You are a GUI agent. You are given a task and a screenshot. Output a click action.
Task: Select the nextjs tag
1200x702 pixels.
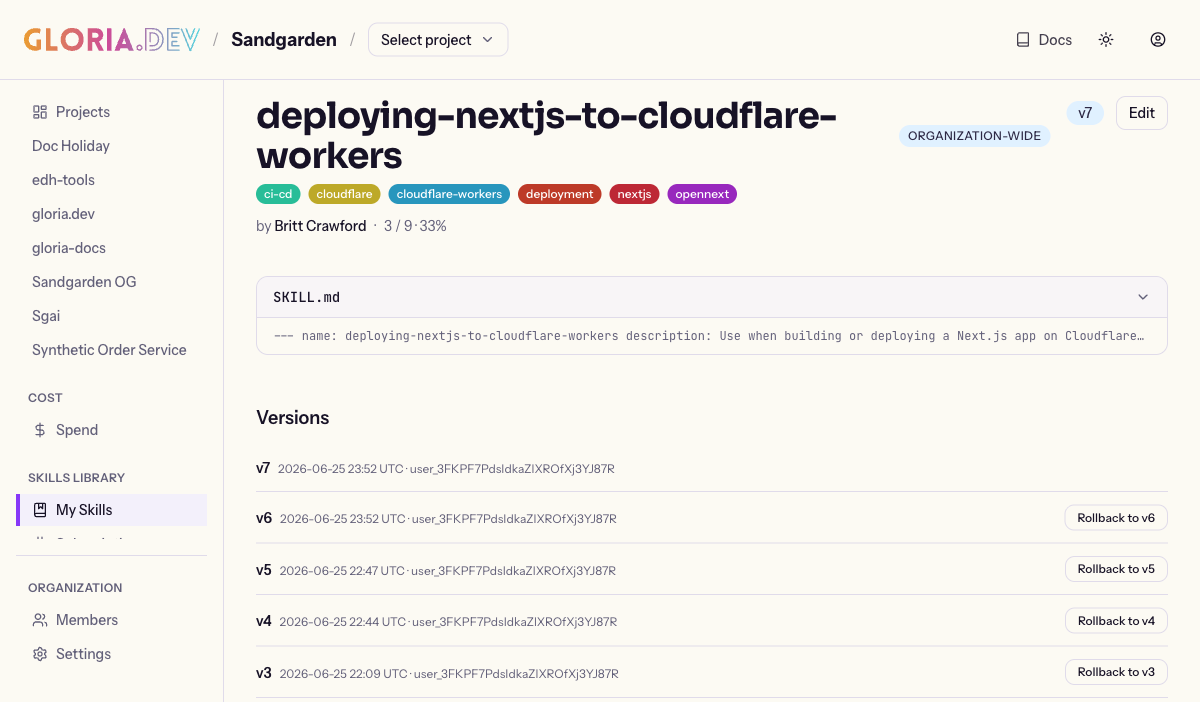click(634, 194)
